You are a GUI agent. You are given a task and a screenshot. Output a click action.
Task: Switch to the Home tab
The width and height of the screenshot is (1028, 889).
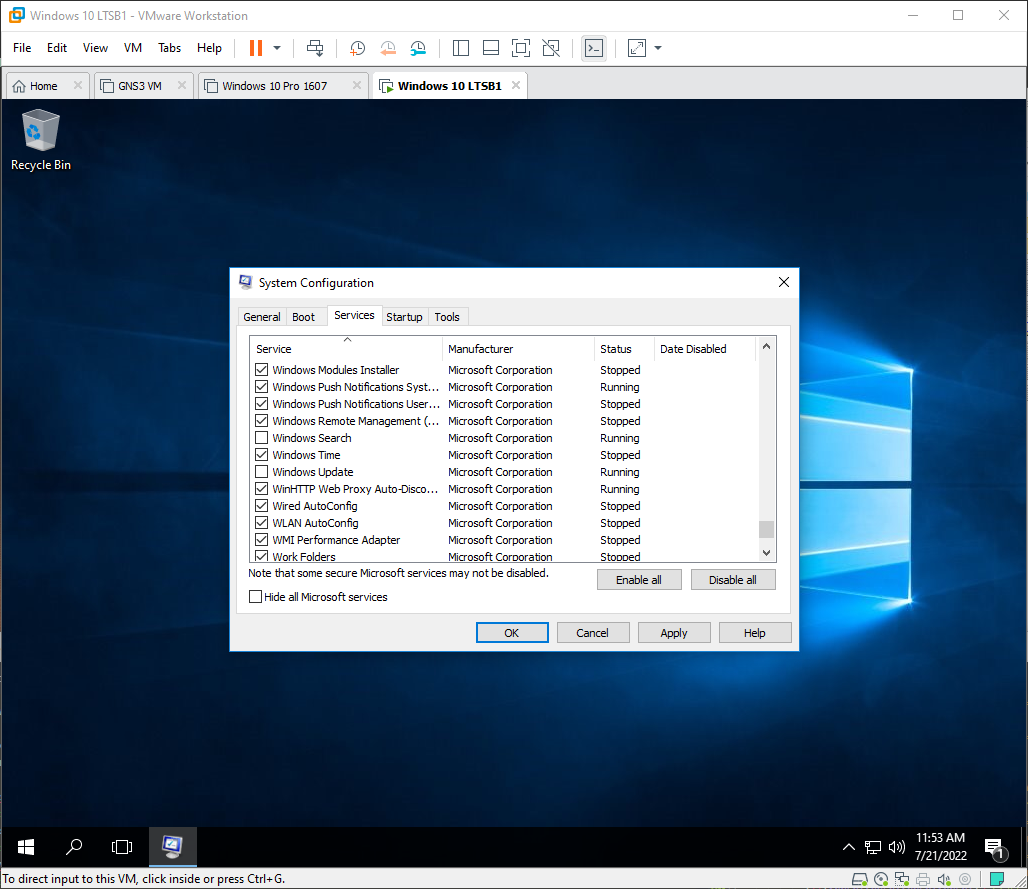click(x=43, y=86)
